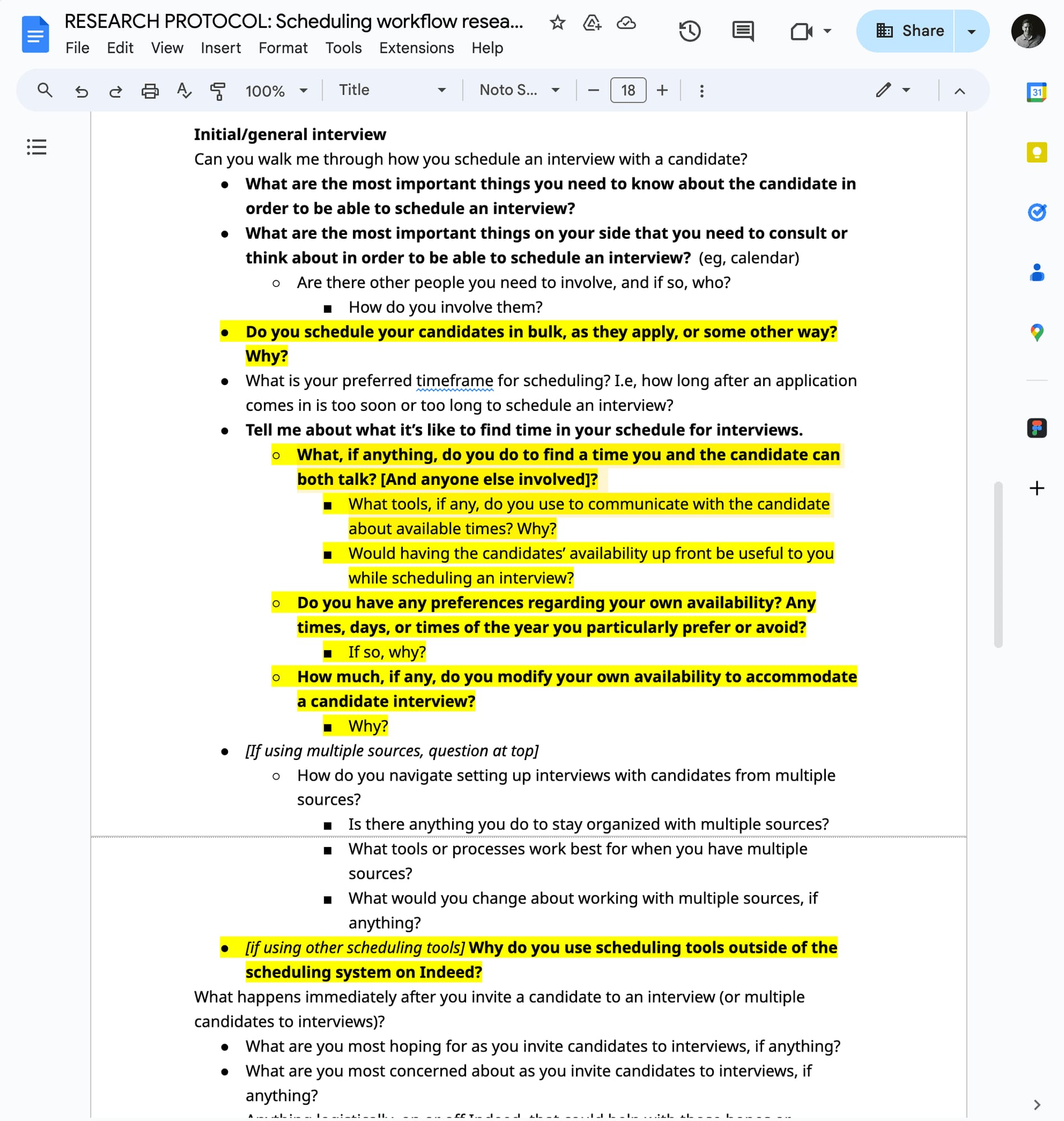Print the document

pyautogui.click(x=150, y=91)
